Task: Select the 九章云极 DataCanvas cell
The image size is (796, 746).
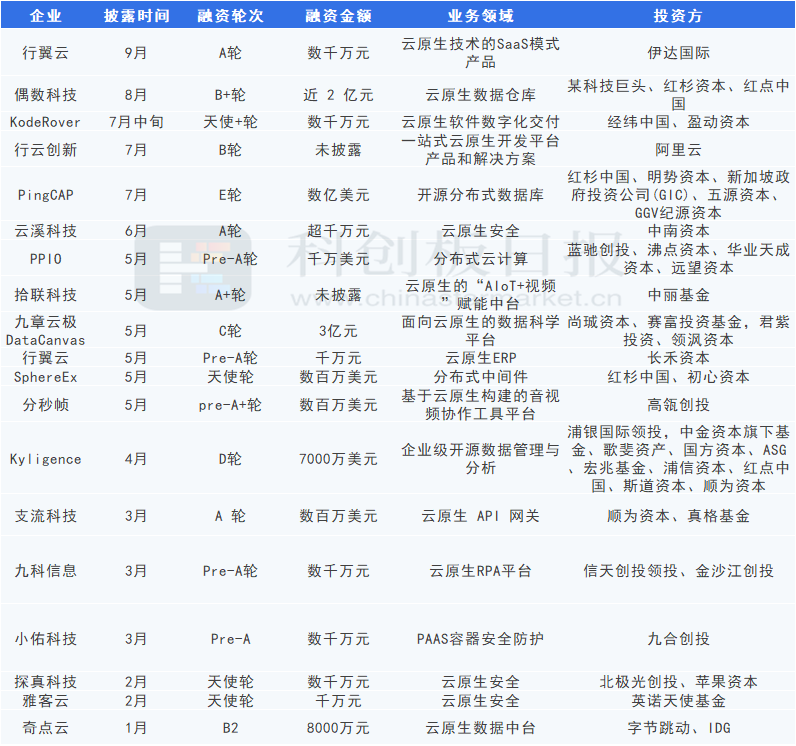Action: tap(46, 331)
